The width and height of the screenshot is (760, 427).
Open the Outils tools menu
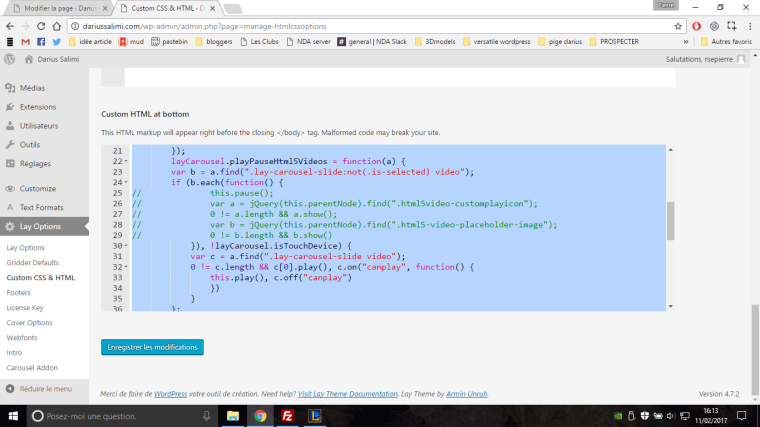29,145
